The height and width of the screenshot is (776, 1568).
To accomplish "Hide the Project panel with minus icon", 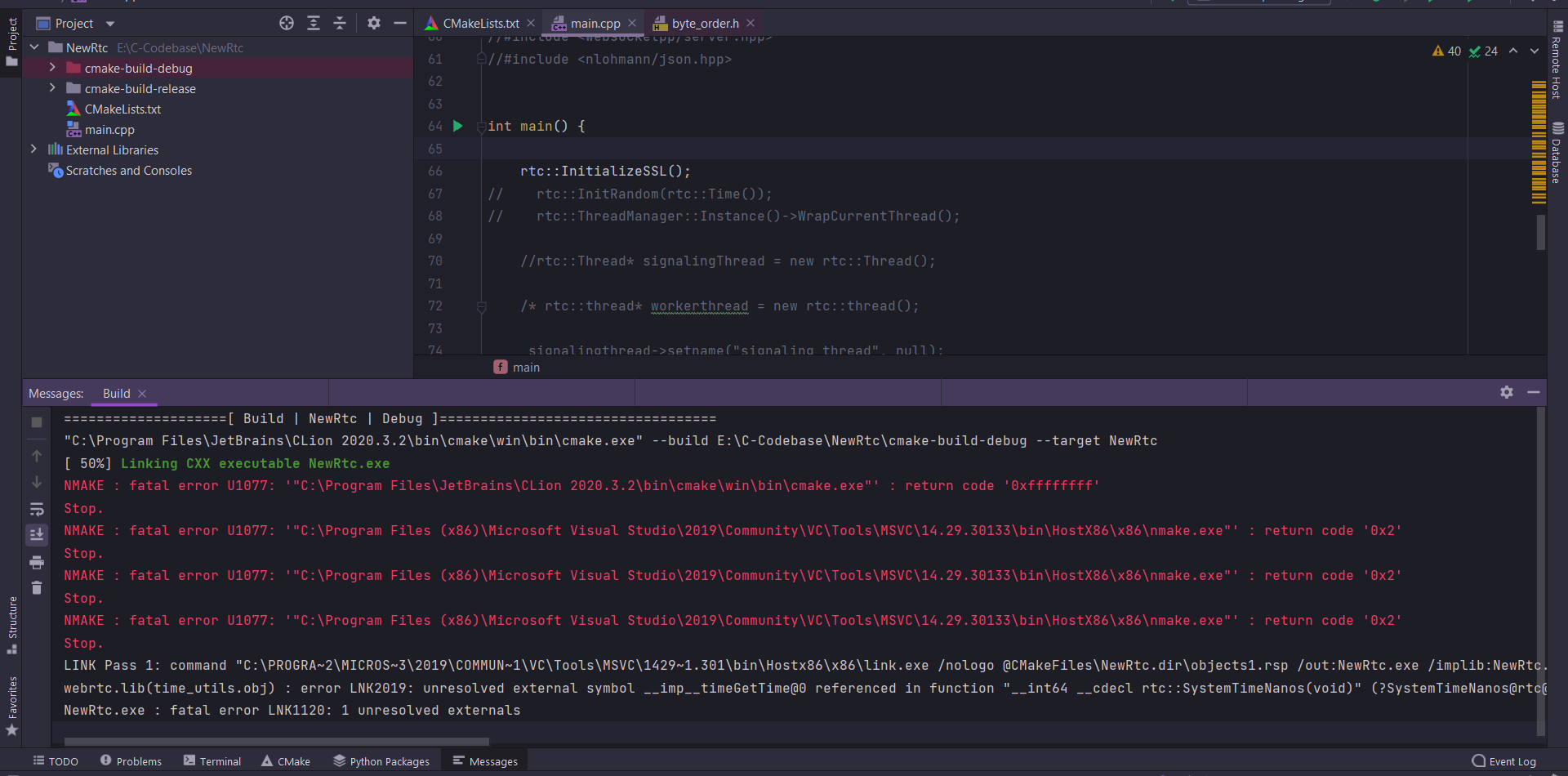I will [400, 23].
